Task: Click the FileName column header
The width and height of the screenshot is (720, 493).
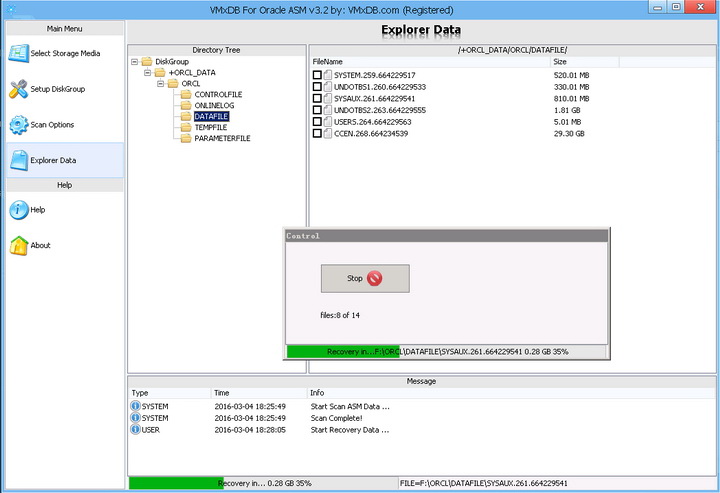Action: tap(430, 62)
